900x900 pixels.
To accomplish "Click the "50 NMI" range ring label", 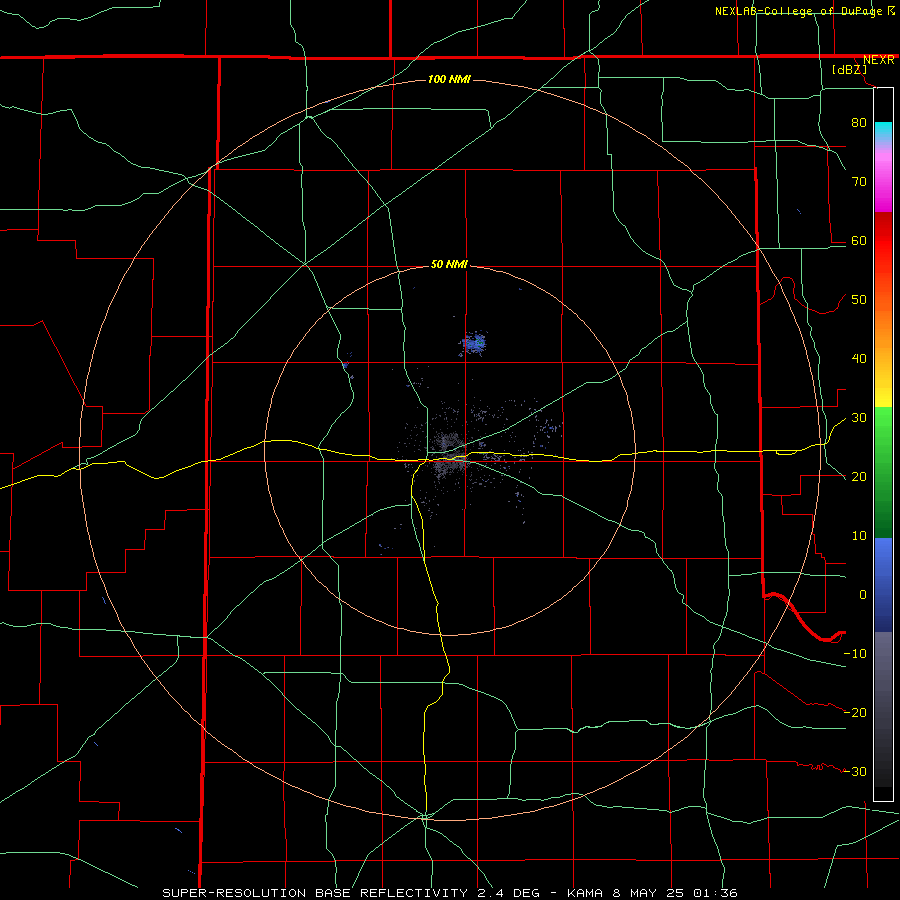I will (449, 264).
